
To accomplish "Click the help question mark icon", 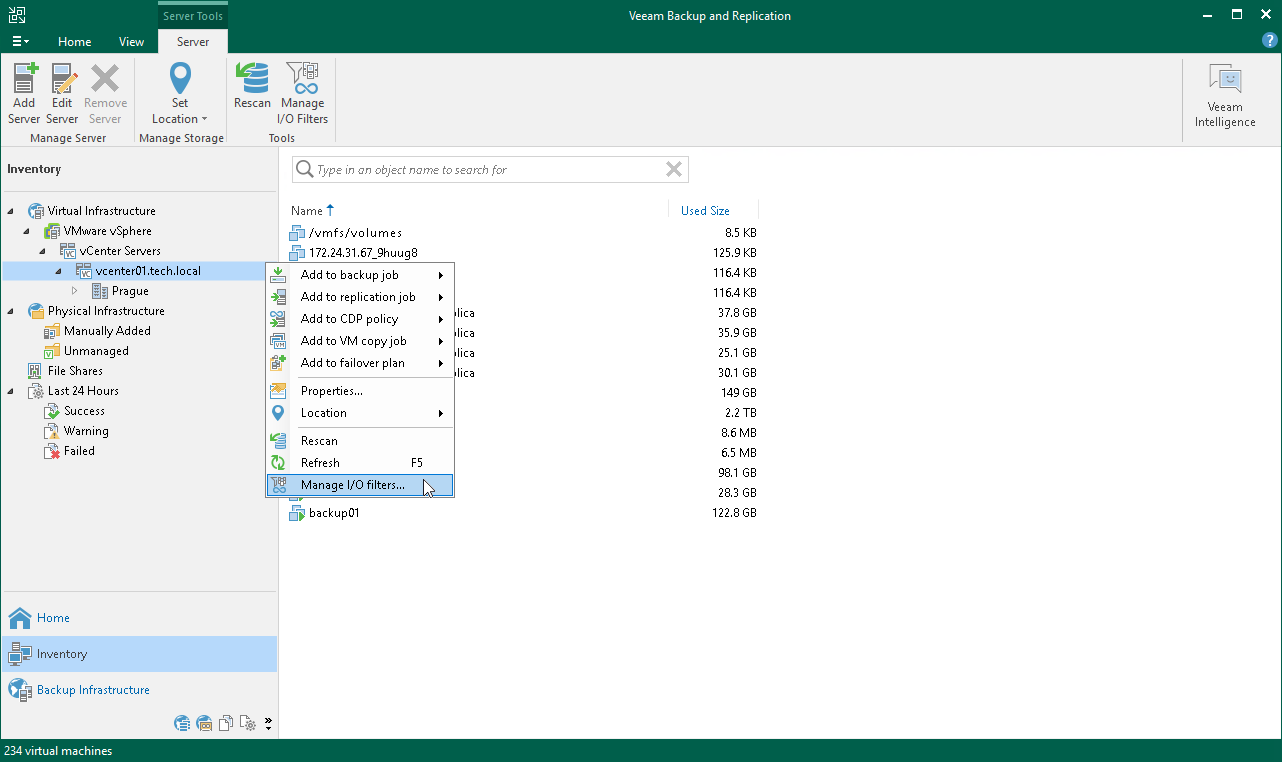I will [x=1269, y=41].
